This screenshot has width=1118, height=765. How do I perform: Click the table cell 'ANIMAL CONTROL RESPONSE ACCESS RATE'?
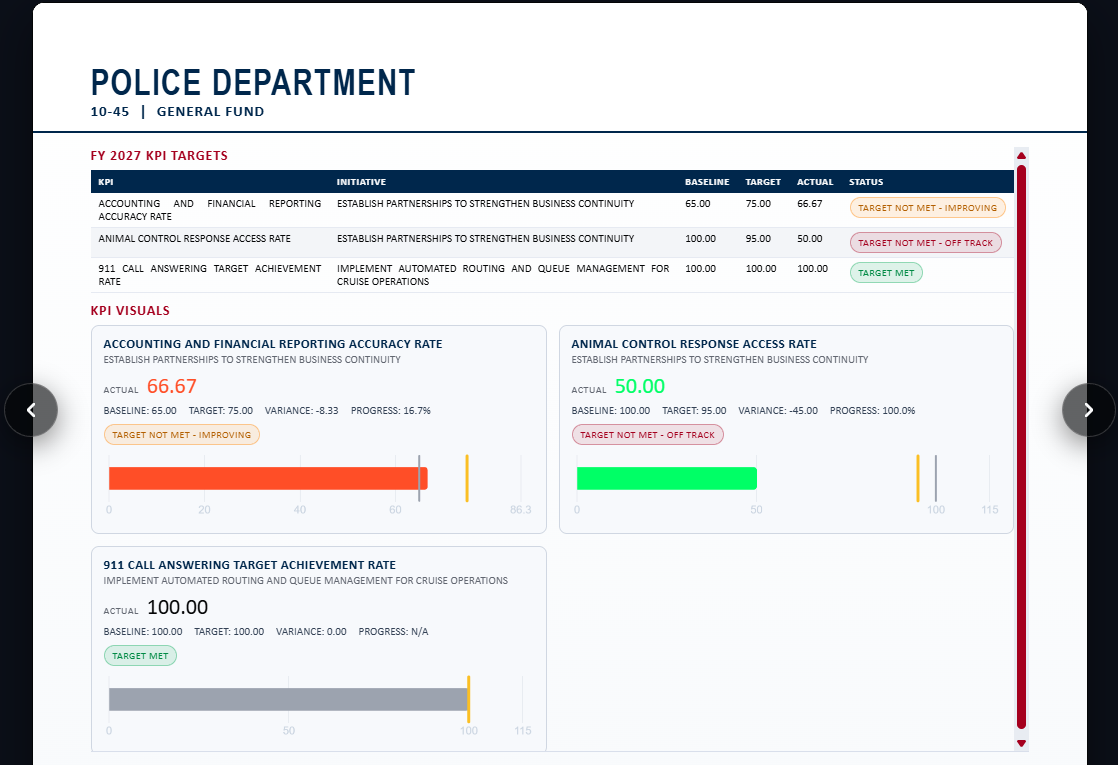(195, 239)
